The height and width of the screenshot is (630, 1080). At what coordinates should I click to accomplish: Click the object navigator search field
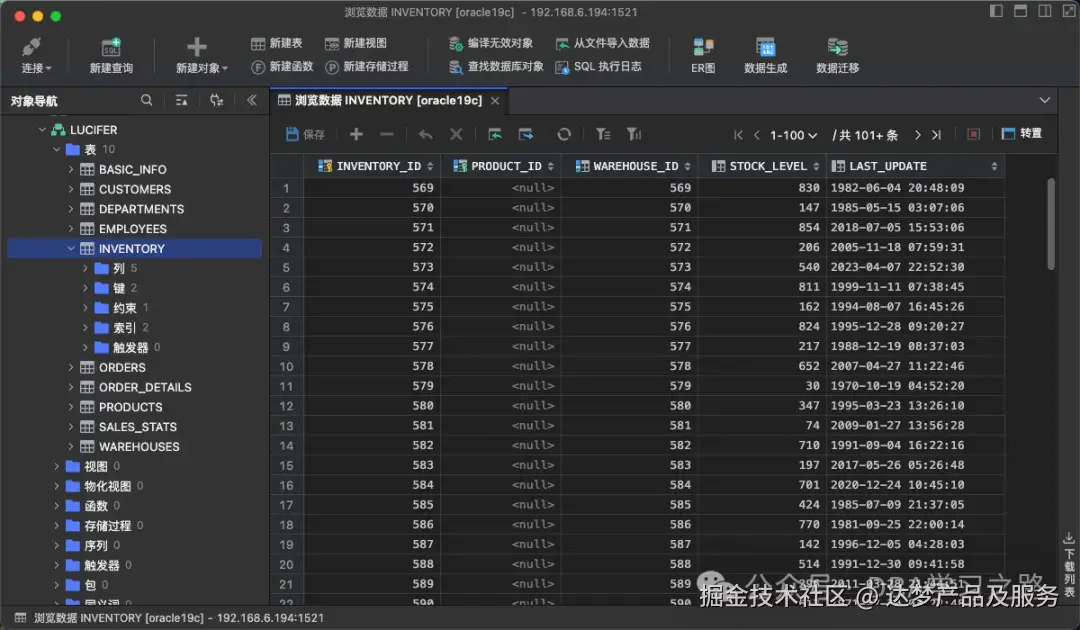click(x=146, y=100)
